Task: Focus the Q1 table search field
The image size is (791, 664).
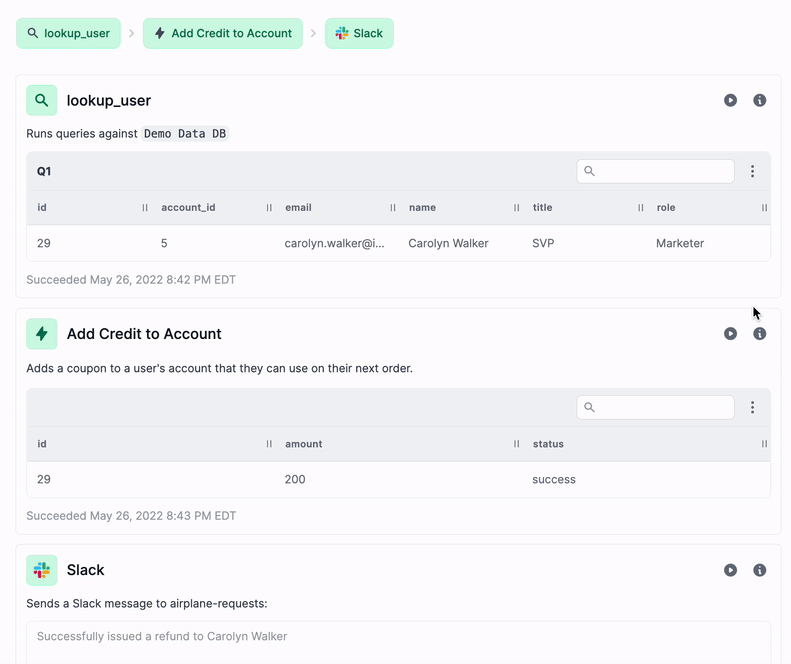Action: [x=655, y=171]
